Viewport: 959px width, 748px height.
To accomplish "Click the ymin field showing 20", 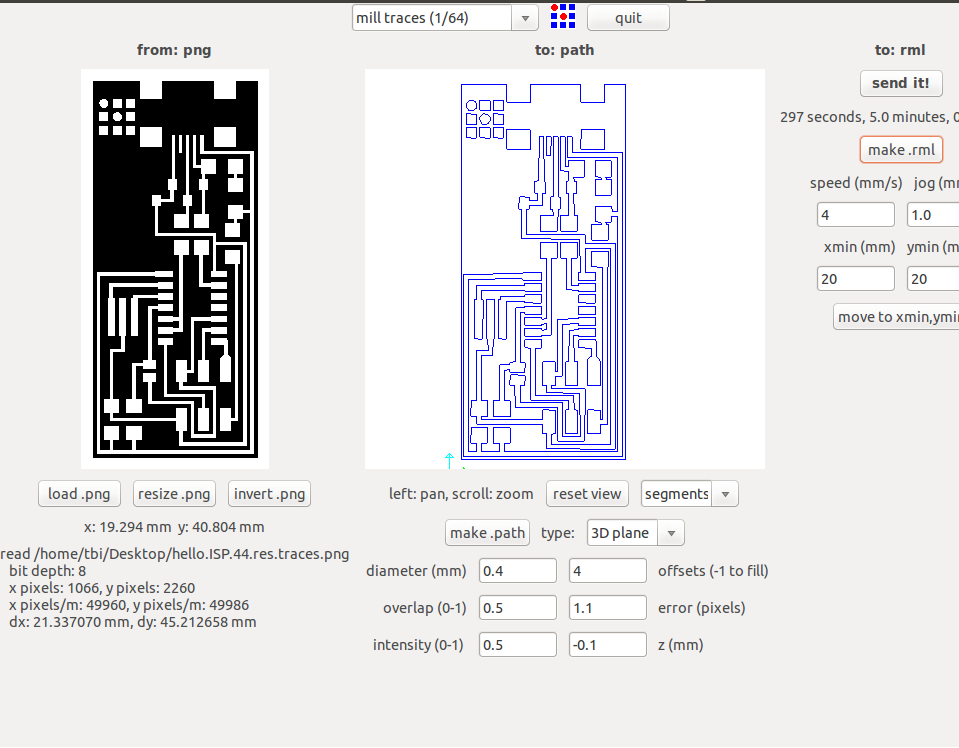I will click(x=933, y=279).
